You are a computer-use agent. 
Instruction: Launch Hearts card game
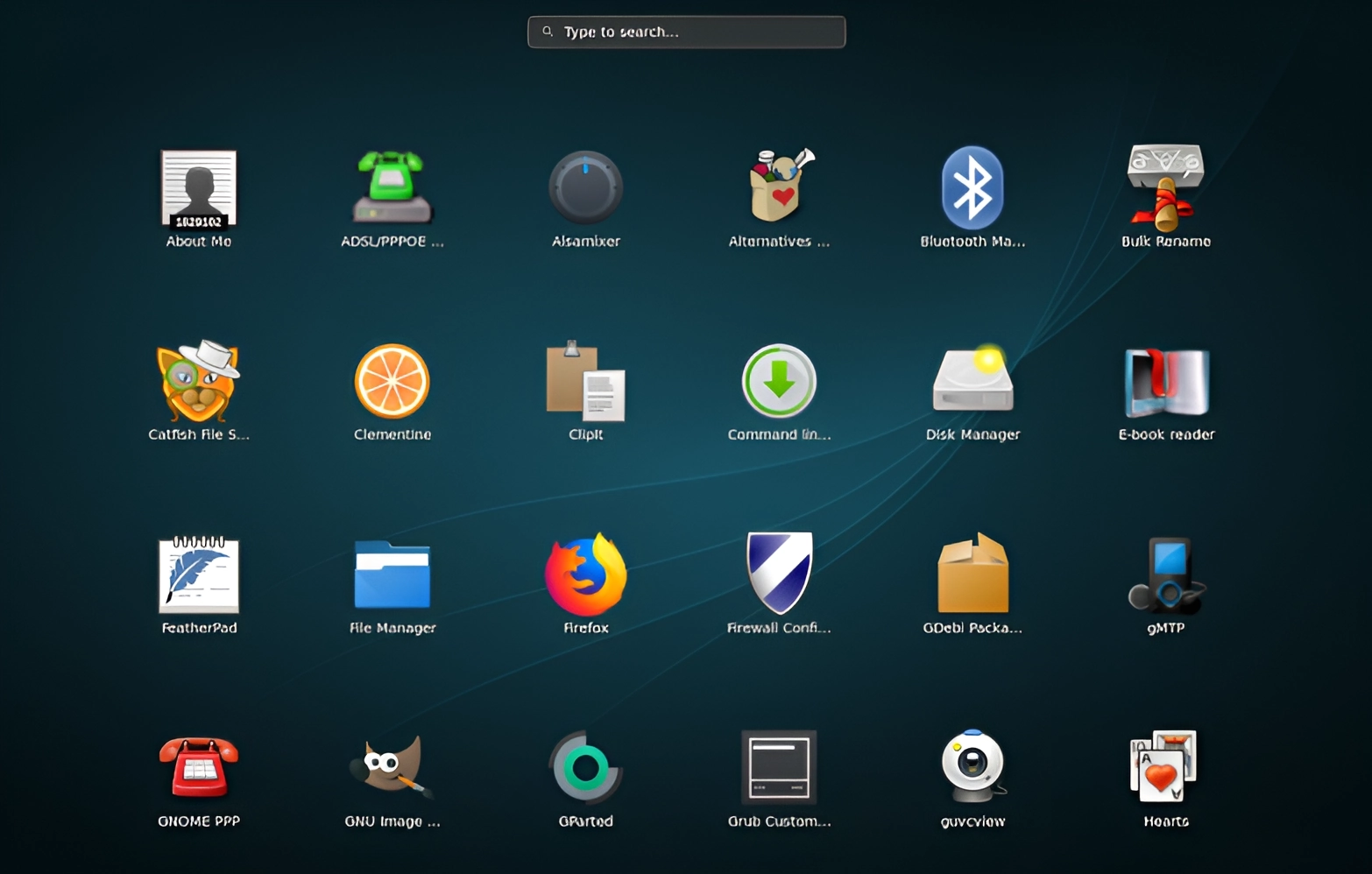coord(1164,767)
